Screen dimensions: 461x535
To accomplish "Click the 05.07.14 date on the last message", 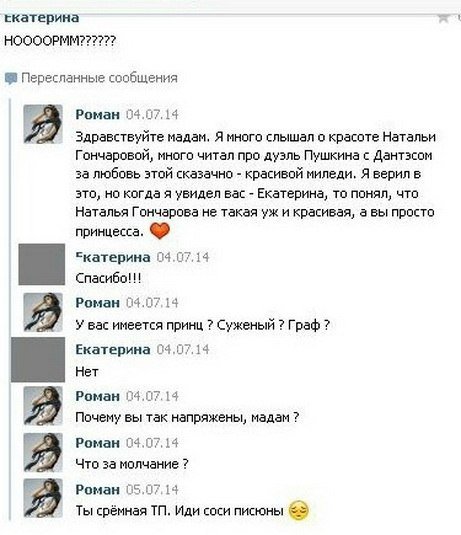I will tap(152, 490).
